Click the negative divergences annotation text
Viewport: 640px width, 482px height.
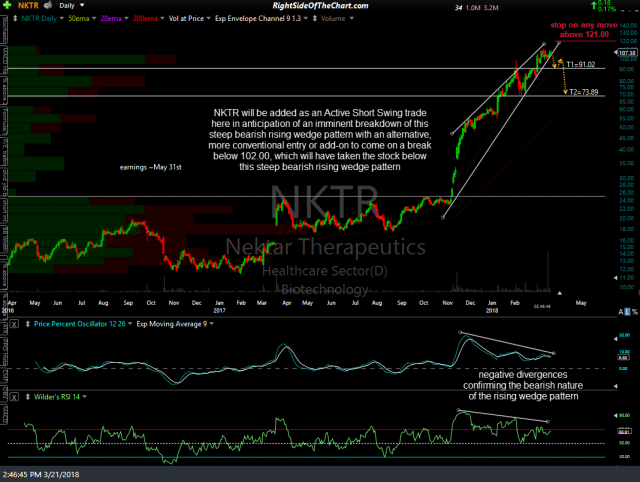[x=523, y=385]
